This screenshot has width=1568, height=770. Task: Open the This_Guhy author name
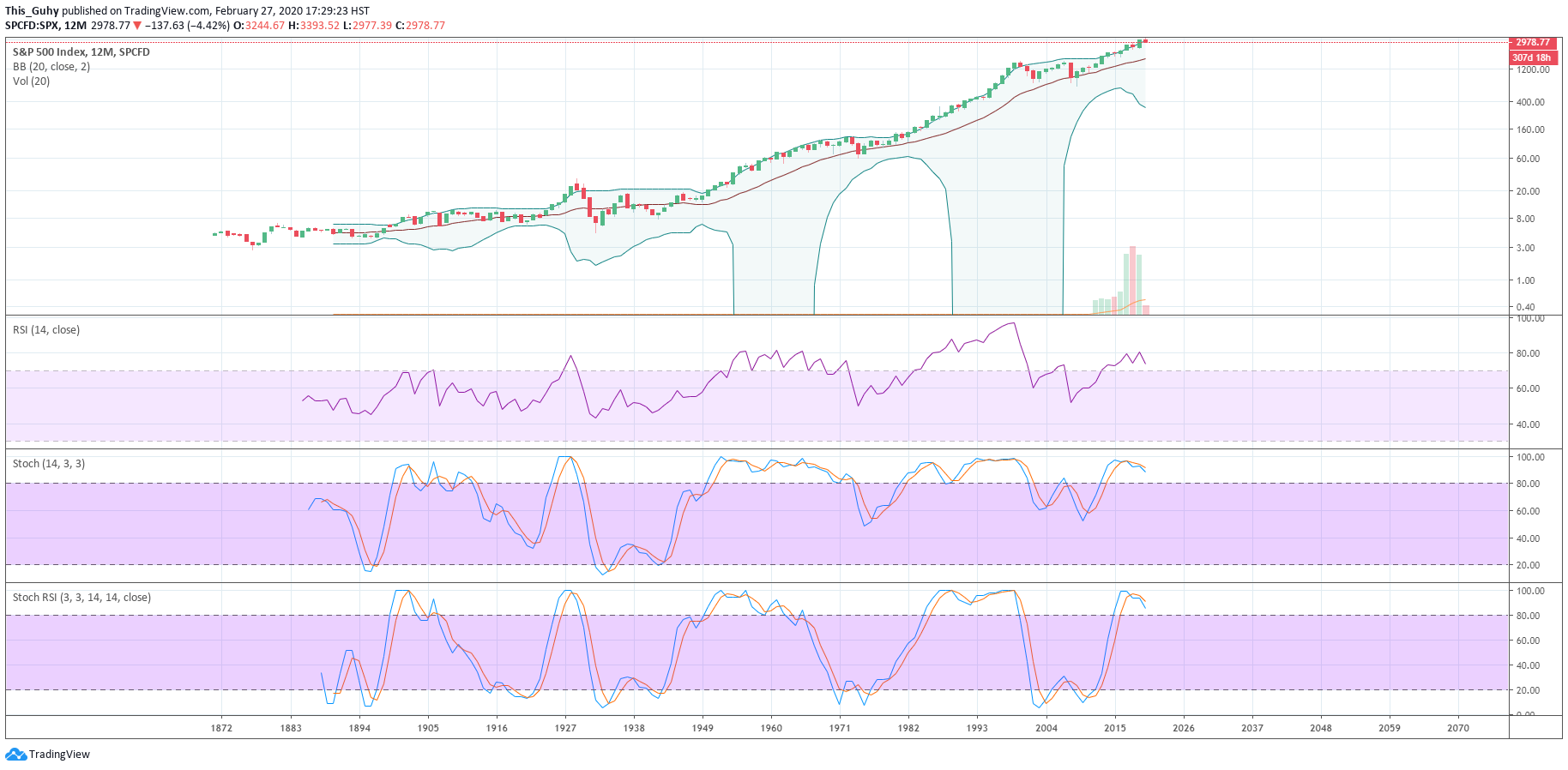point(32,11)
